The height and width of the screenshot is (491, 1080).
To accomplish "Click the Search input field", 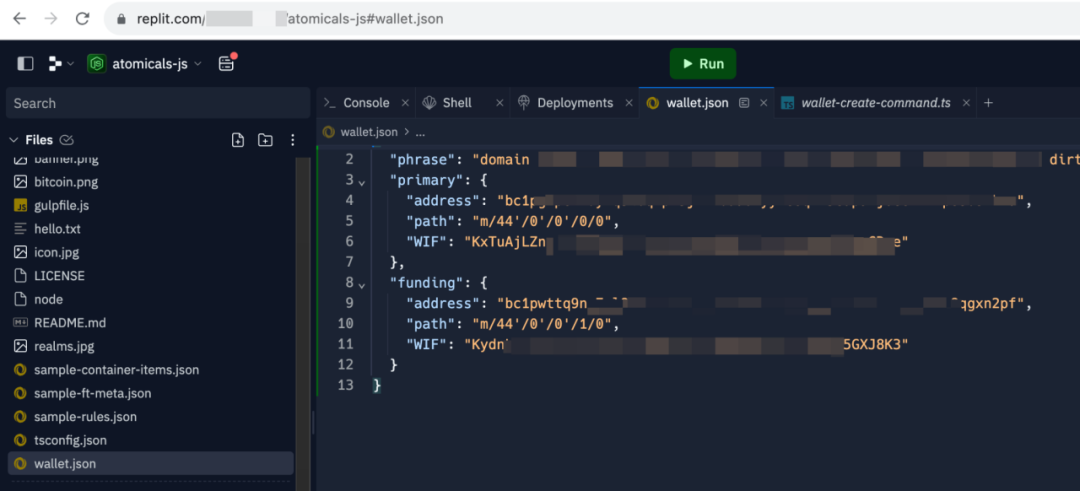I will [158, 103].
